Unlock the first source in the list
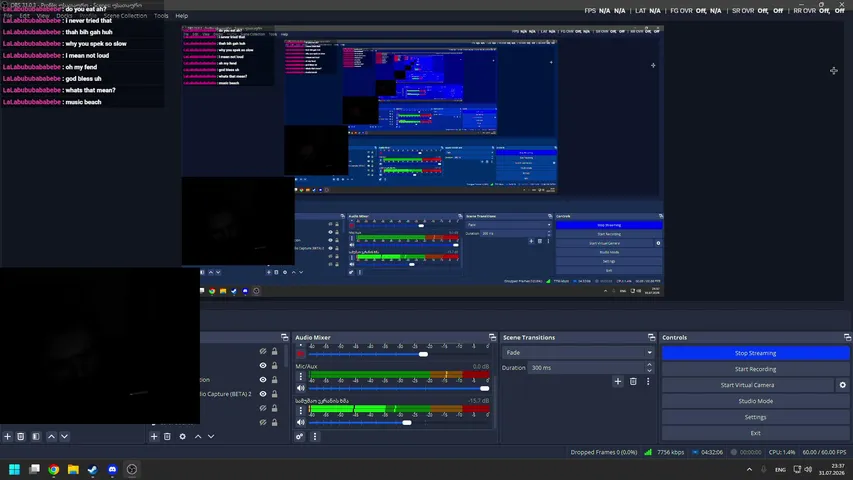Screen dimensions: 853x480 point(275,352)
